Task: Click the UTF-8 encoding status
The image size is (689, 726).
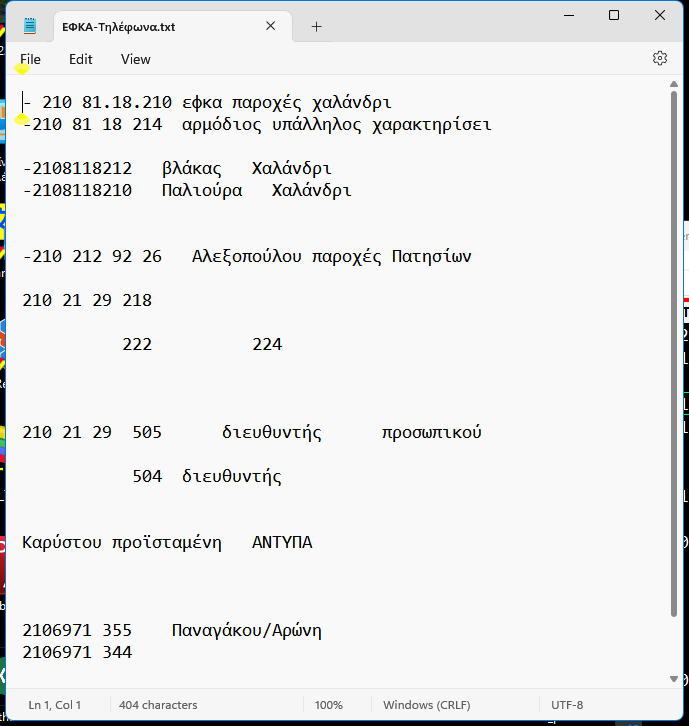Action: point(567,705)
